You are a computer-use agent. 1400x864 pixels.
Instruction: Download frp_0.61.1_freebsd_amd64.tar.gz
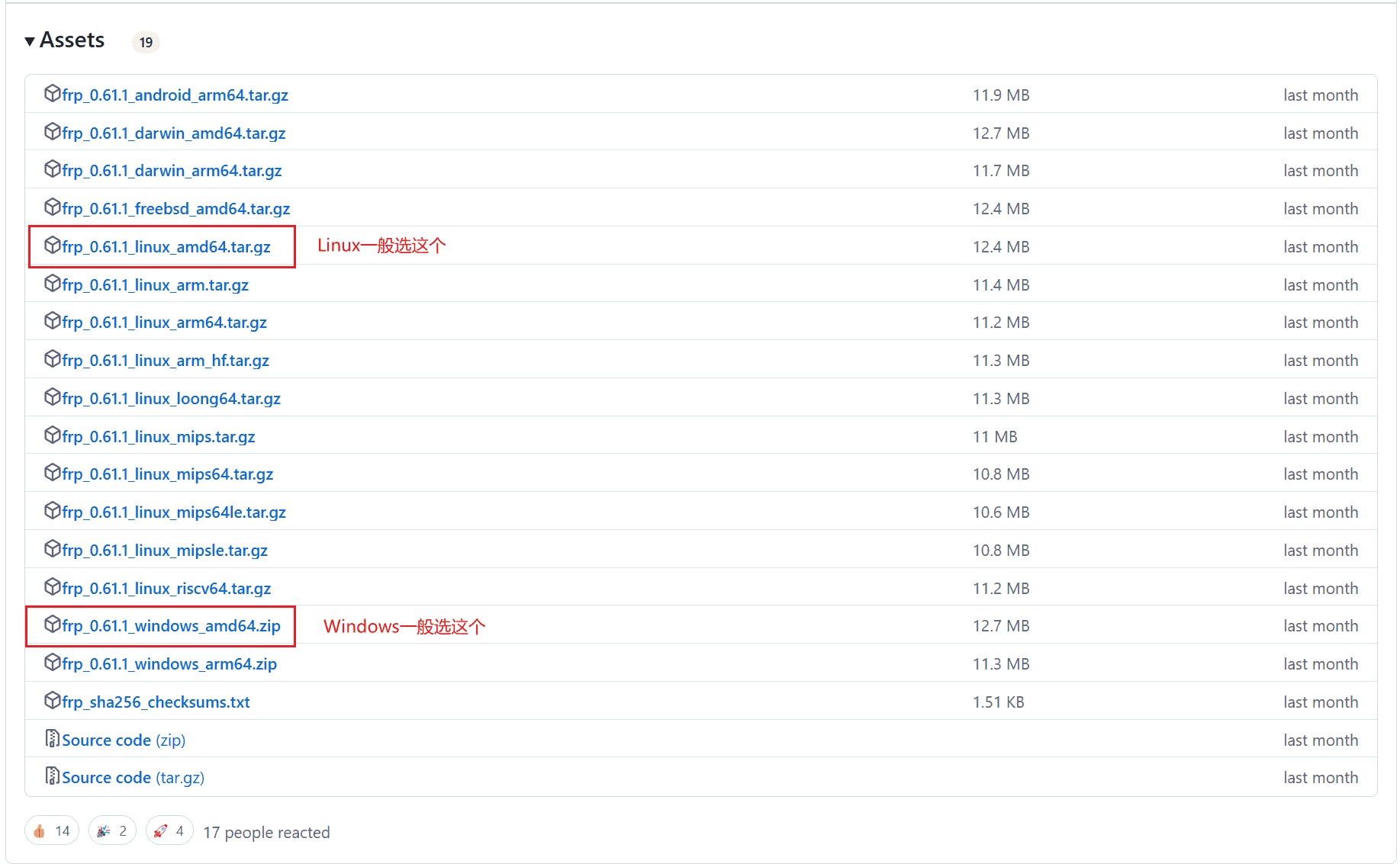[x=175, y=209]
